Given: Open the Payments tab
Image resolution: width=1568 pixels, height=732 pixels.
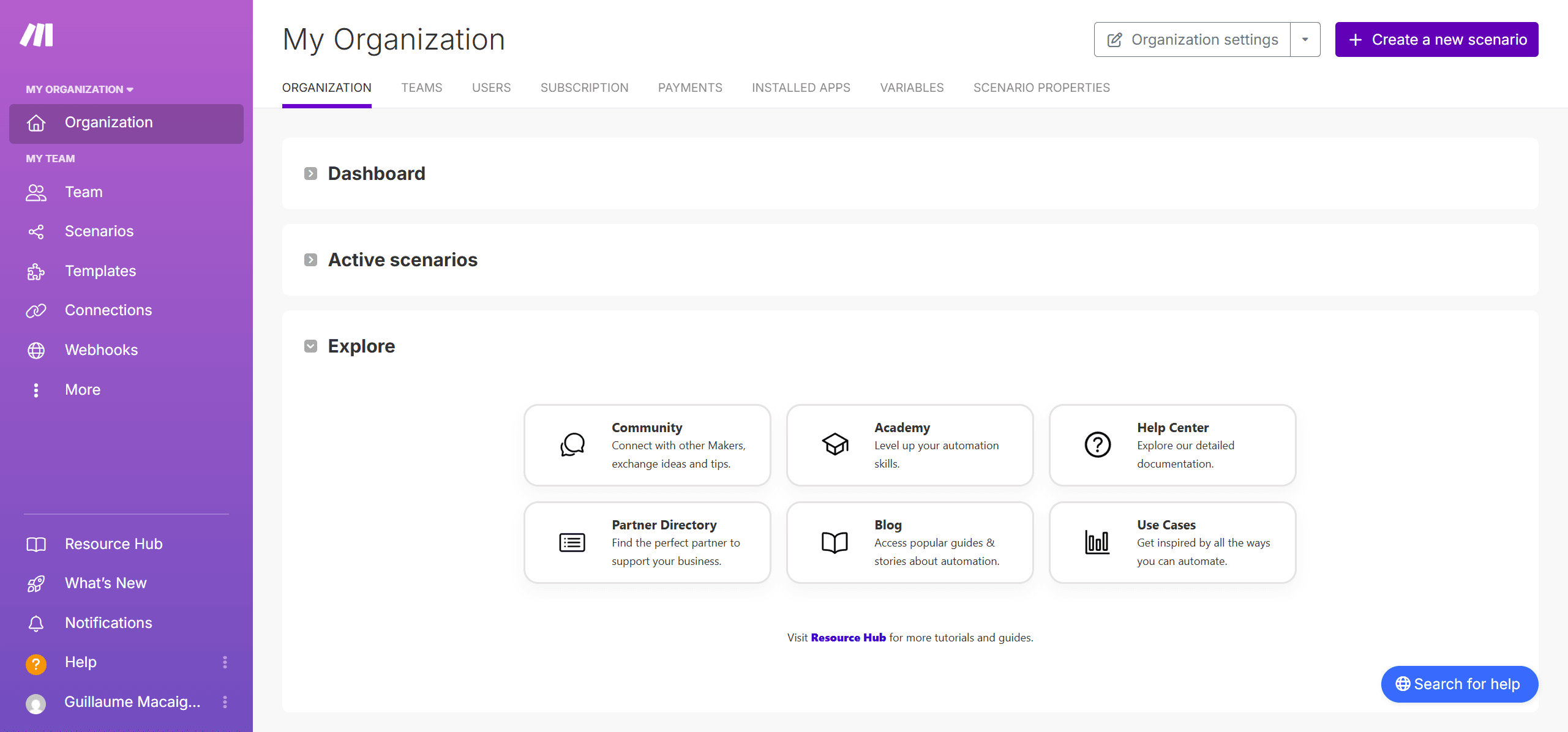Looking at the screenshot, I should pyautogui.click(x=690, y=88).
